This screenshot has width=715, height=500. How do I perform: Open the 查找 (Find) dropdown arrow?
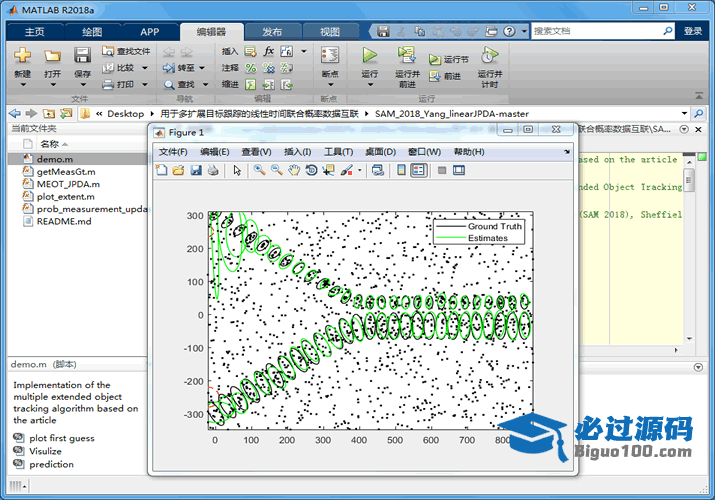tap(205, 84)
